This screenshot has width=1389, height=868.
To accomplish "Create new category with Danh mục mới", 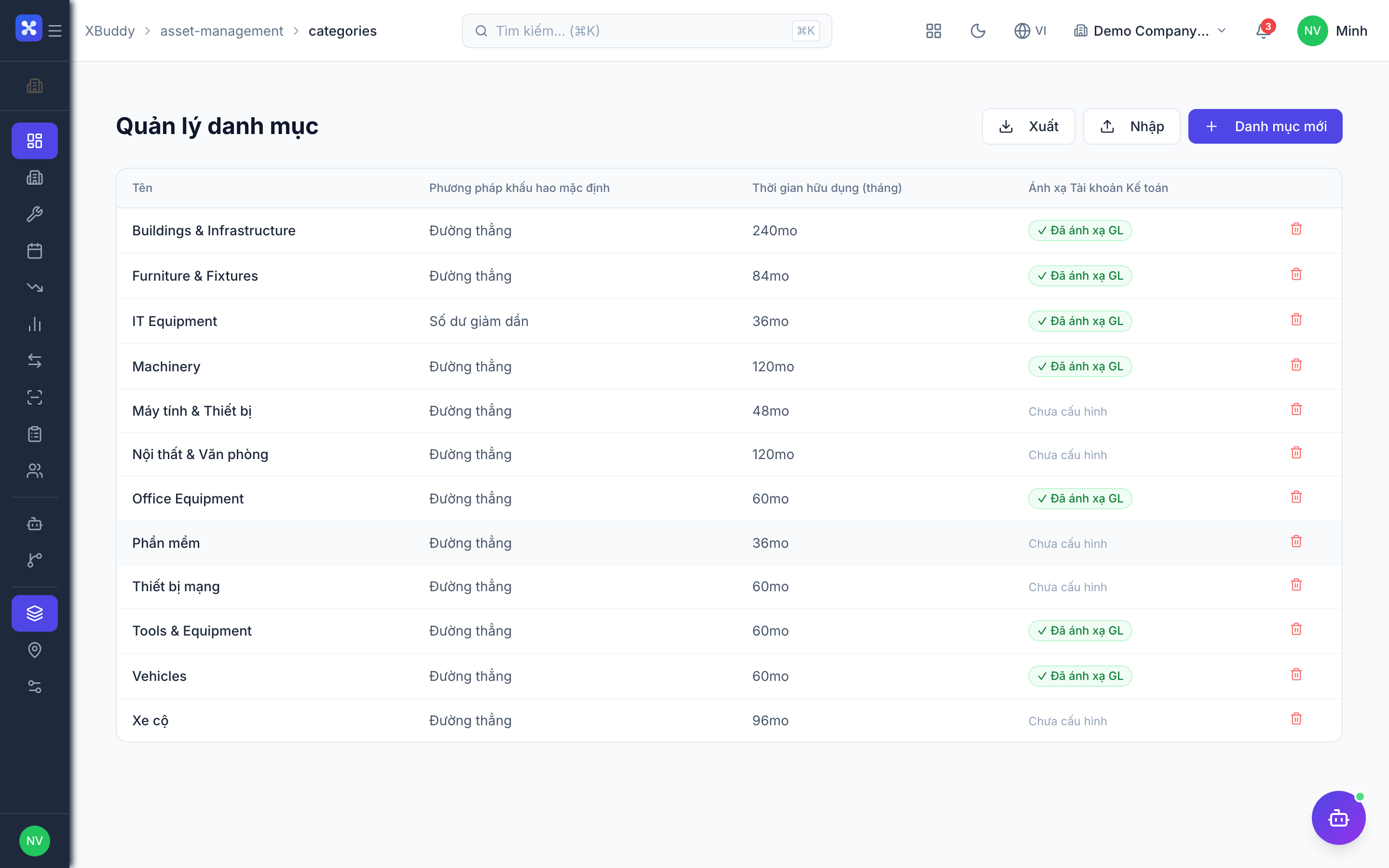I will pyautogui.click(x=1265, y=126).
